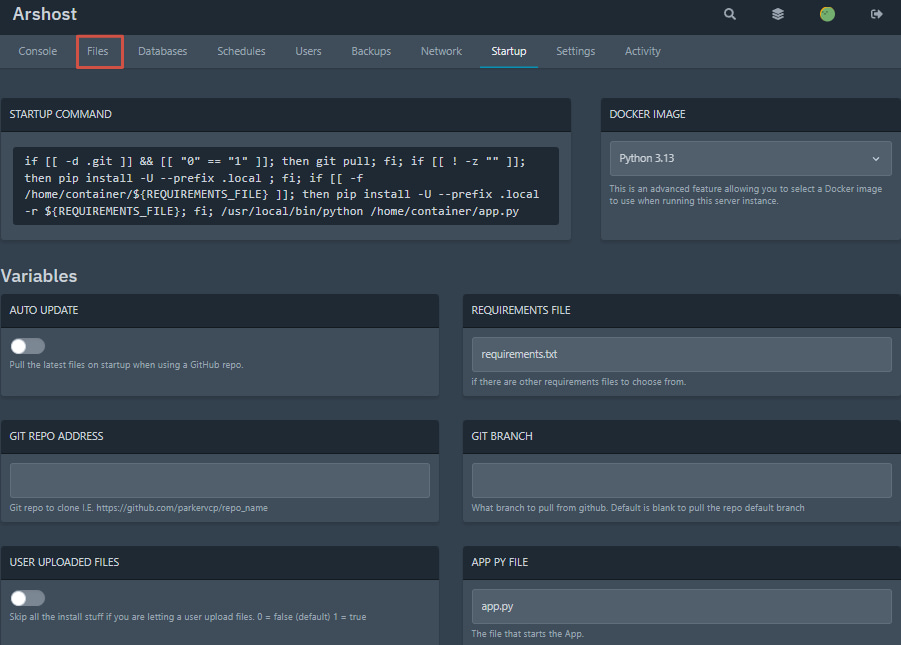Click the APP PY FILE panel title

(x=499, y=562)
